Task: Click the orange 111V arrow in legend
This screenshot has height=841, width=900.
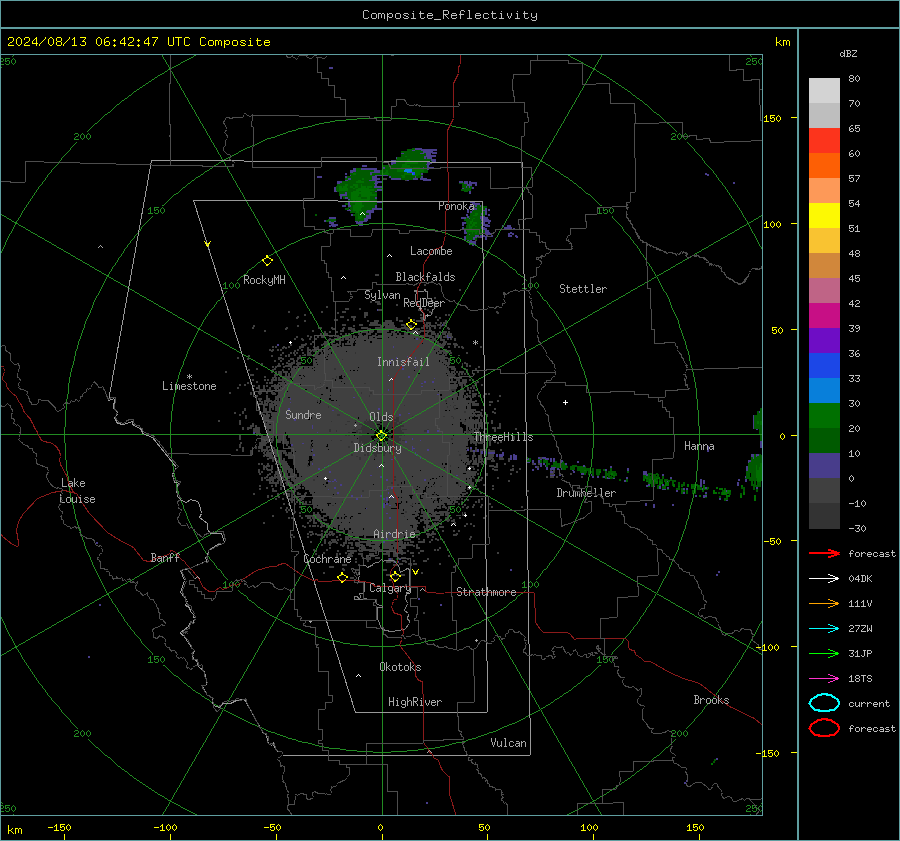Action: coord(824,603)
